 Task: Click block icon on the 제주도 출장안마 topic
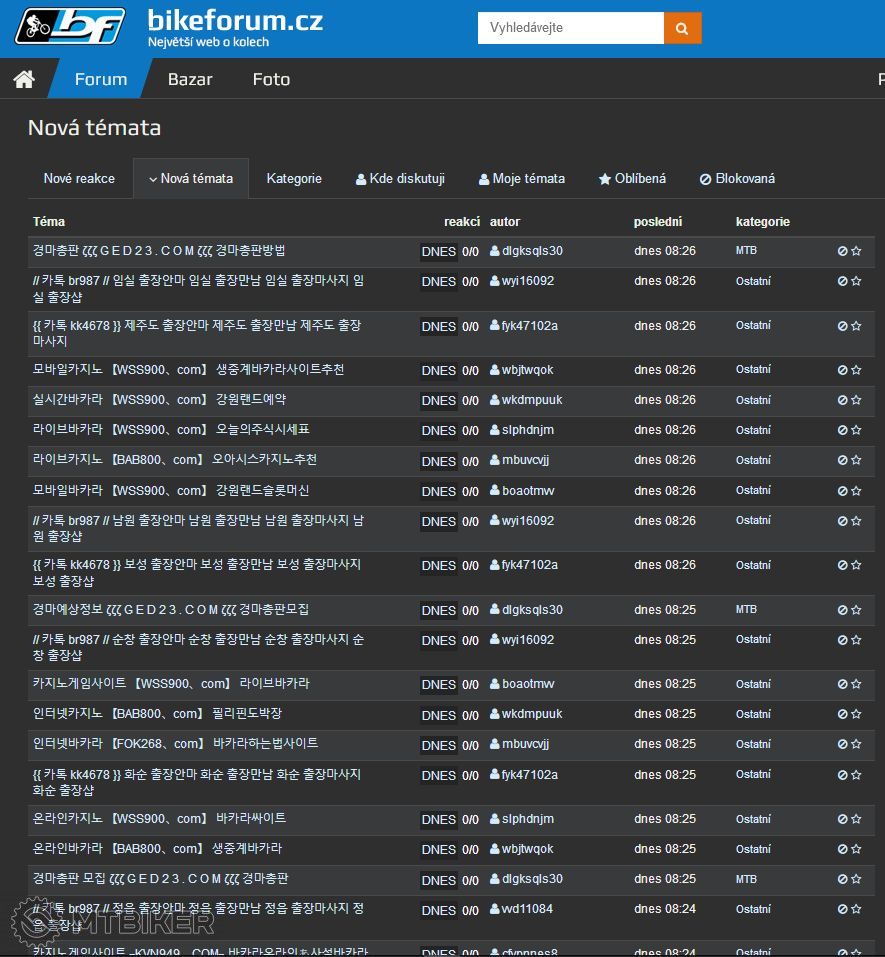pos(842,326)
